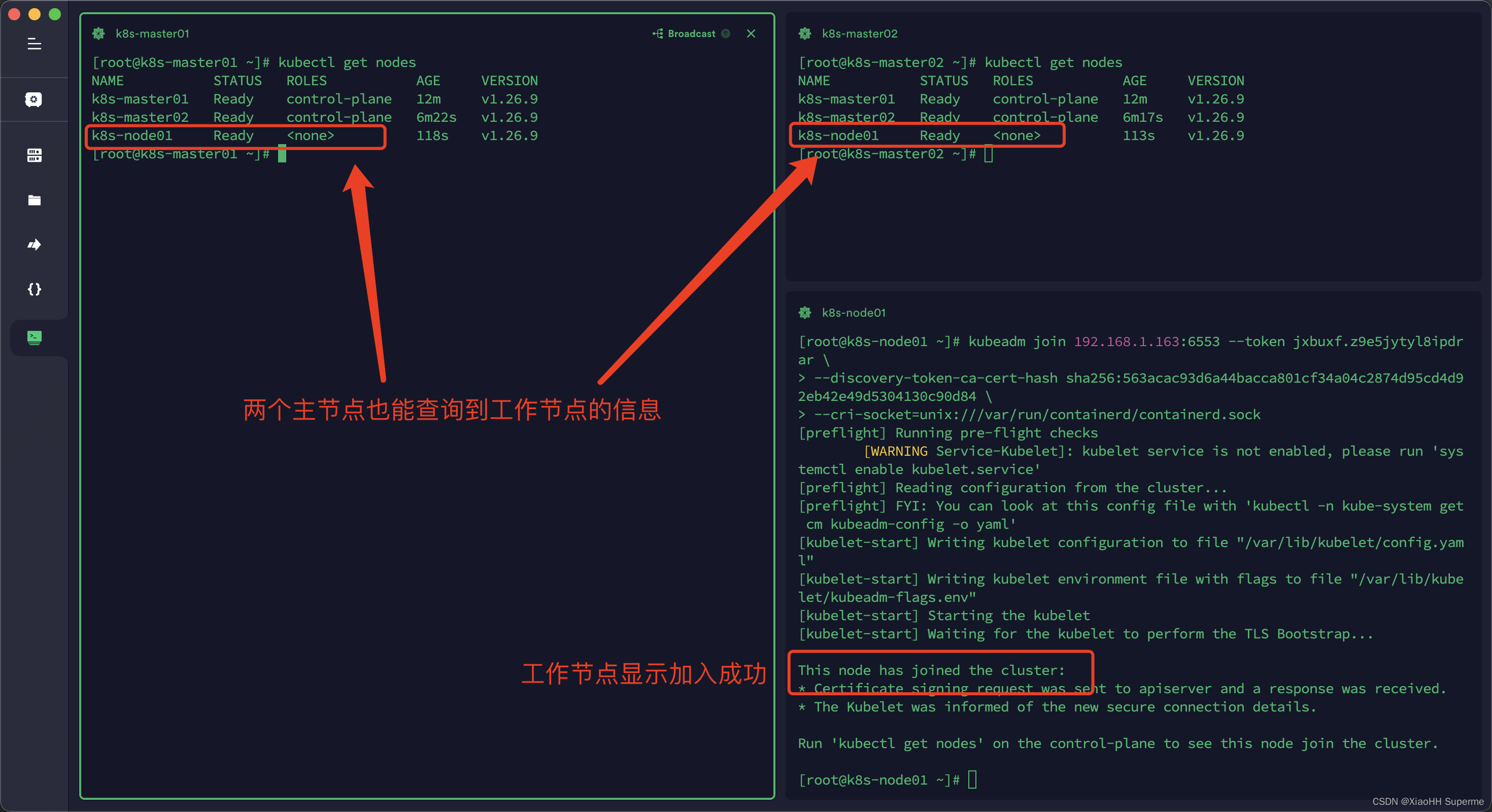Click '[preflight] Running pre-flight checks' line

947,432
